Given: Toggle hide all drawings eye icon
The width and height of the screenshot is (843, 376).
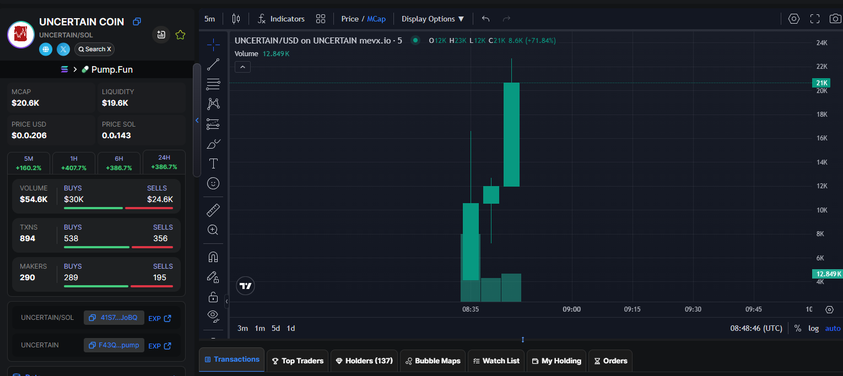Looking at the screenshot, I should tap(213, 316).
